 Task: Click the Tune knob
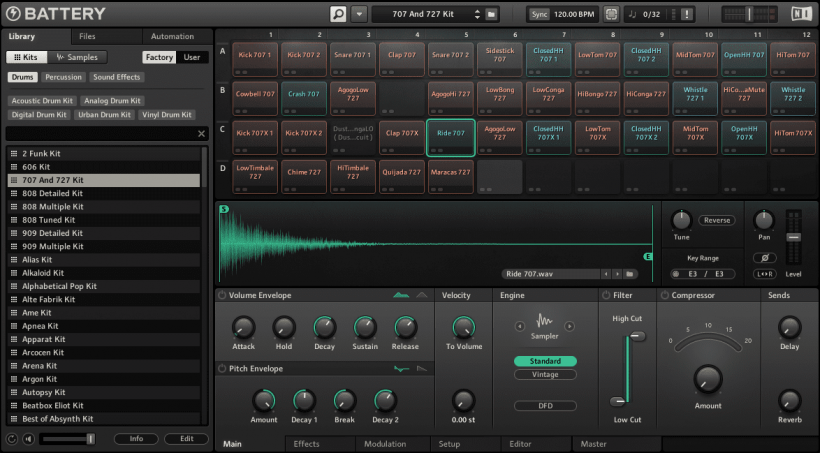[x=681, y=221]
